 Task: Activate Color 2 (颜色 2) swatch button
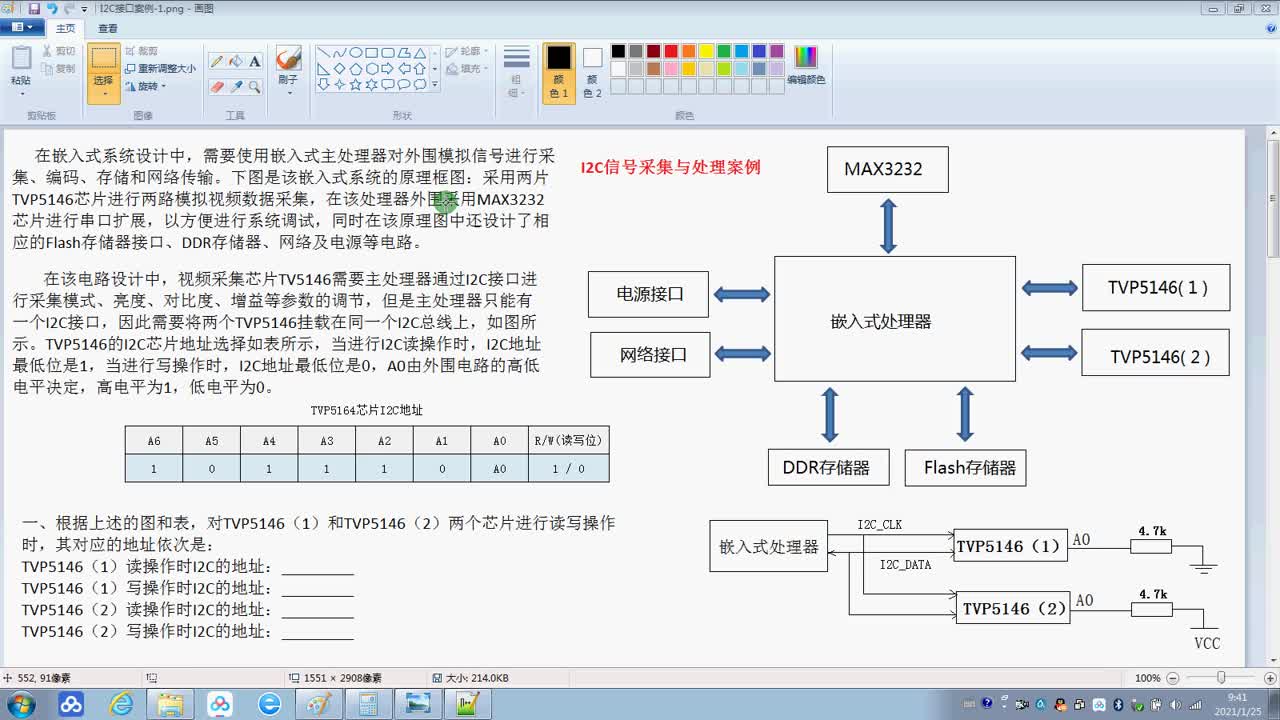(593, 72)
